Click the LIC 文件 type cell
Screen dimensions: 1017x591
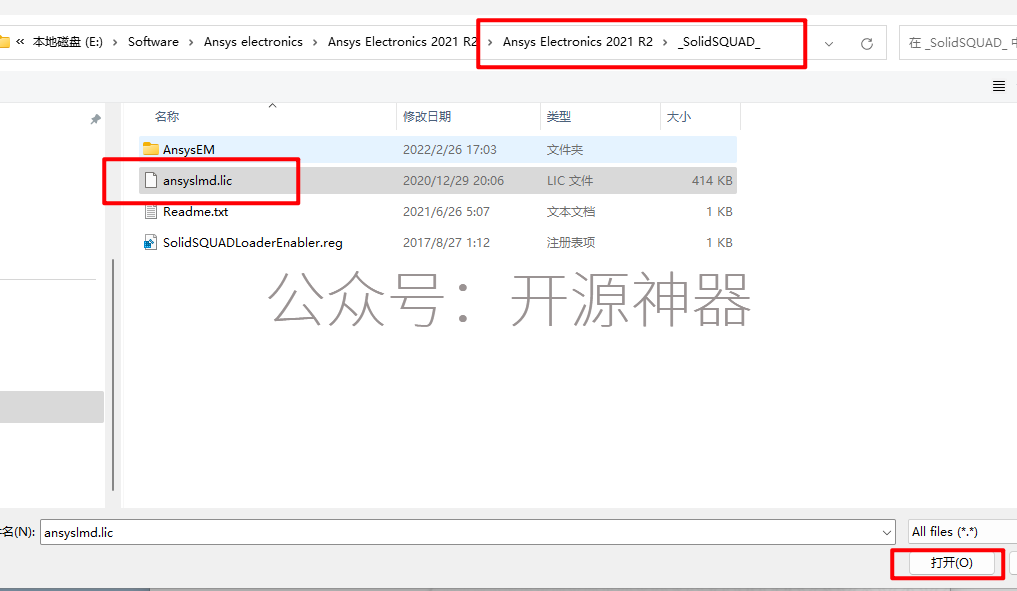coord(569,181)
